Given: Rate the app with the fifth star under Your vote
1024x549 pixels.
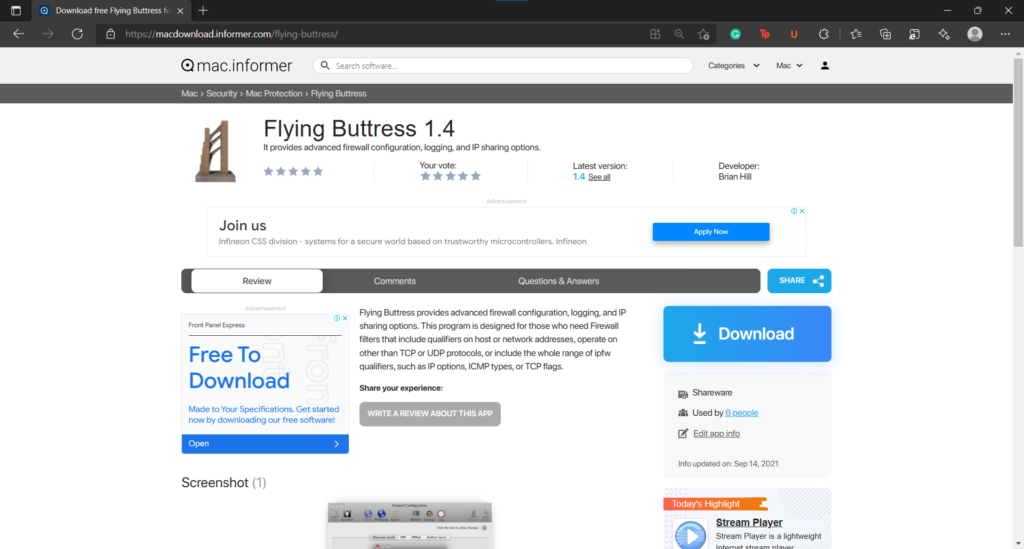Looking at the screenshot, I should point(475,176).
